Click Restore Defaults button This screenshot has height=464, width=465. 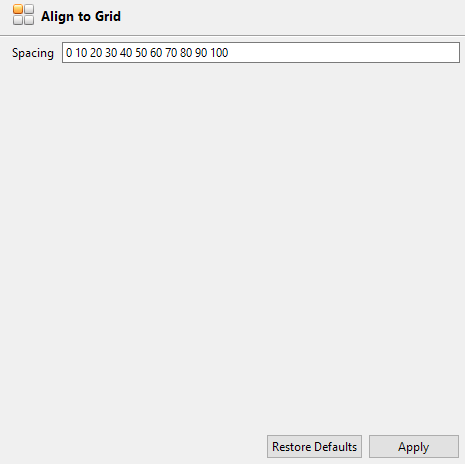[314, 446]
